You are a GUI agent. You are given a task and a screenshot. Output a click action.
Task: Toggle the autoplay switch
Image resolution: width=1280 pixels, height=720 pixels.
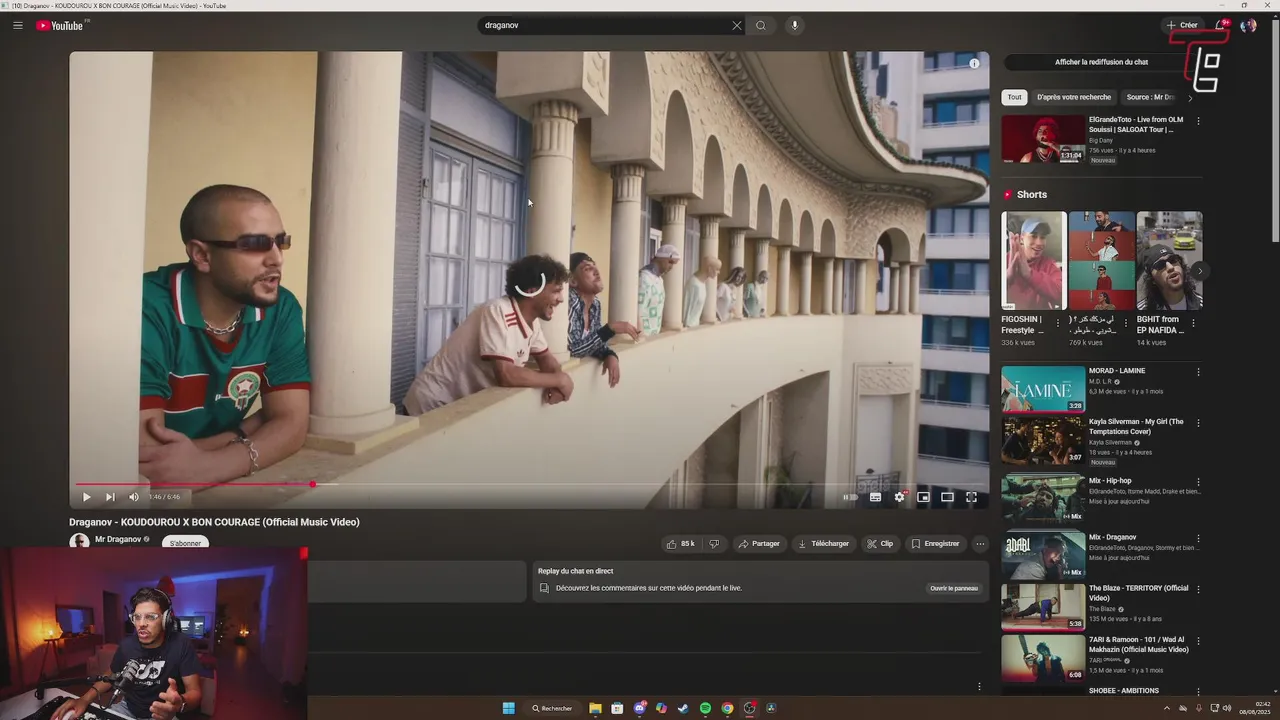[850, 497]
